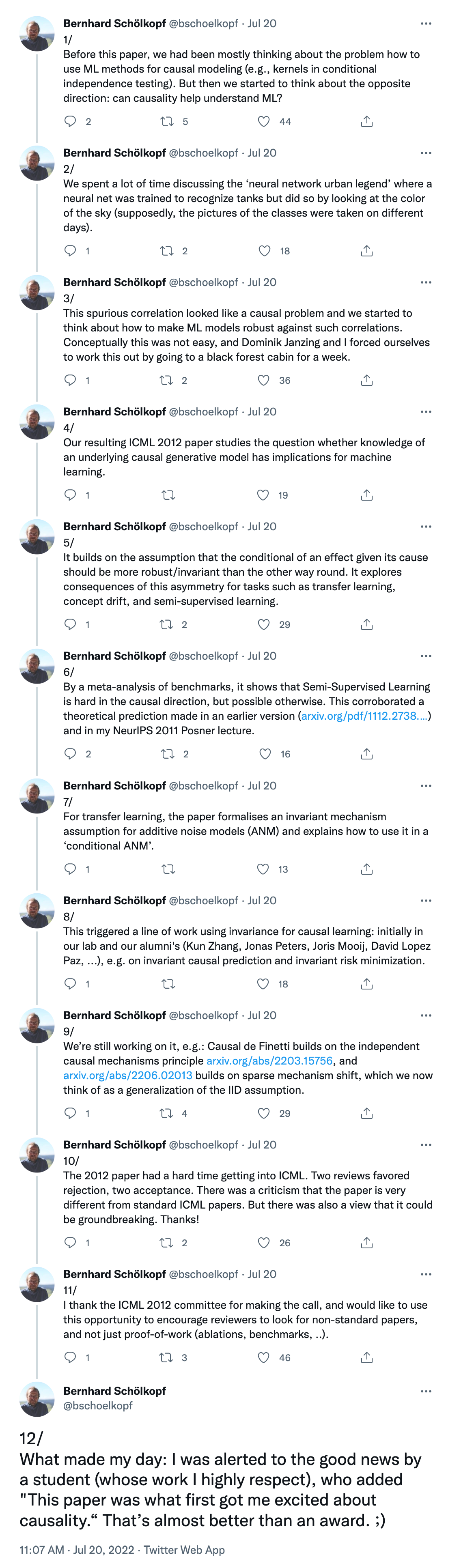Click the 11:07 AM · Jul 20, 2022 timestamp
461x1568 pixels.
pyautogui.click(x=77, y=1550)
